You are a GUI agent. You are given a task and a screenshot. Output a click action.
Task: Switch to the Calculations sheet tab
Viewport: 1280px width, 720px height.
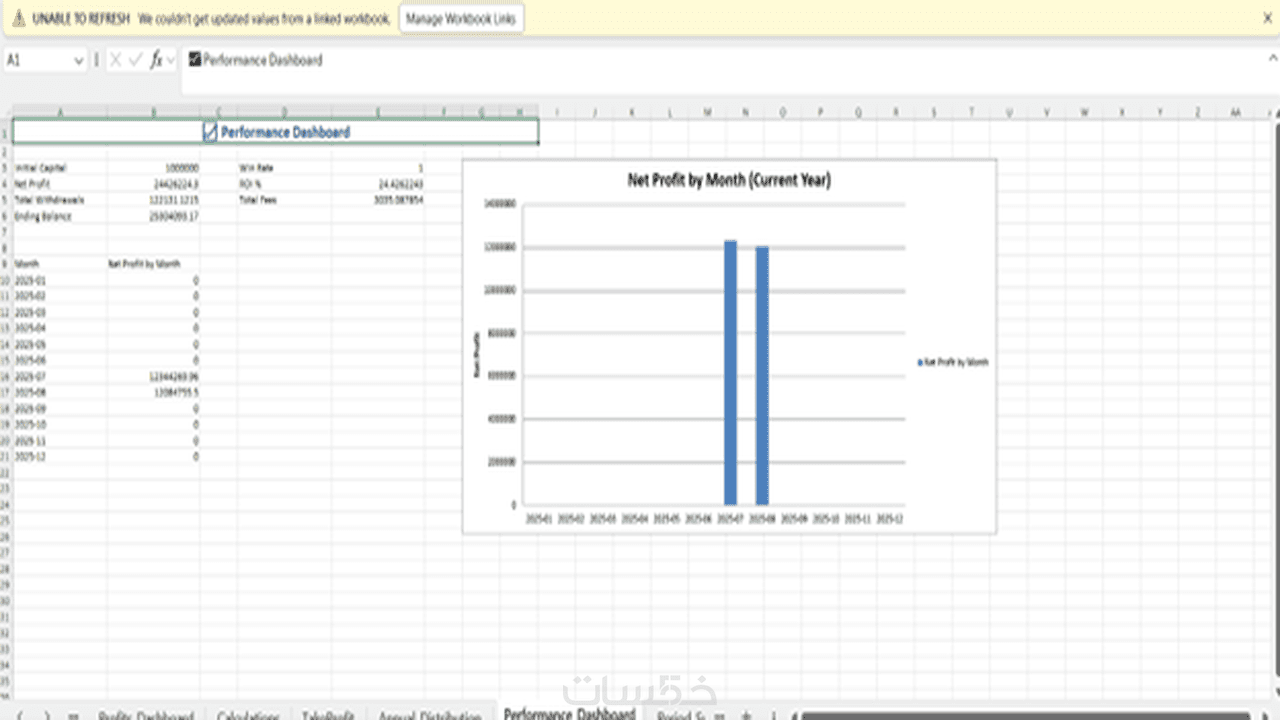[x=247, y=714]
